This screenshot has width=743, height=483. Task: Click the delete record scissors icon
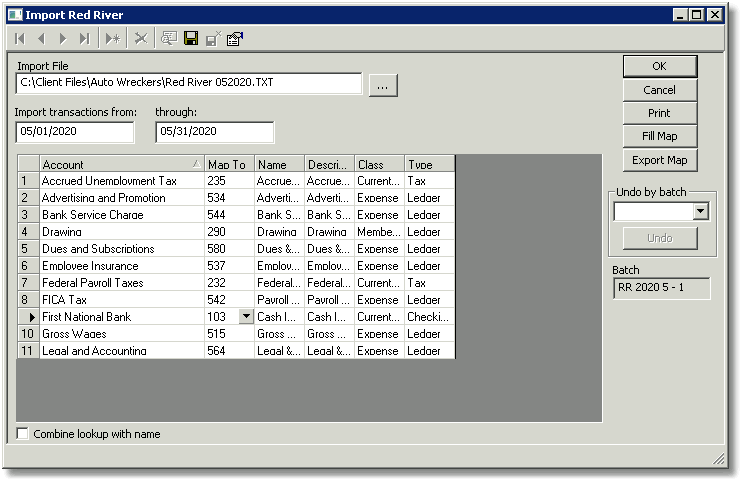tap(141, 38)
